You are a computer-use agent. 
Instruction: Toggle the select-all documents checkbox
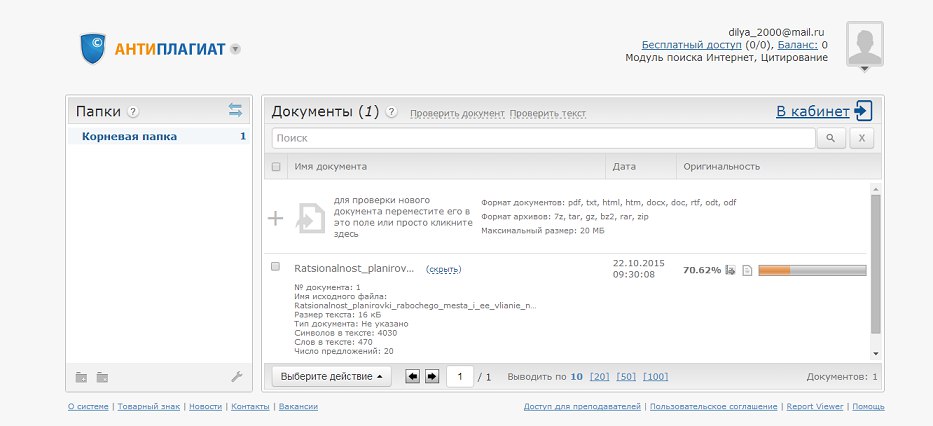tap(276, 167)
